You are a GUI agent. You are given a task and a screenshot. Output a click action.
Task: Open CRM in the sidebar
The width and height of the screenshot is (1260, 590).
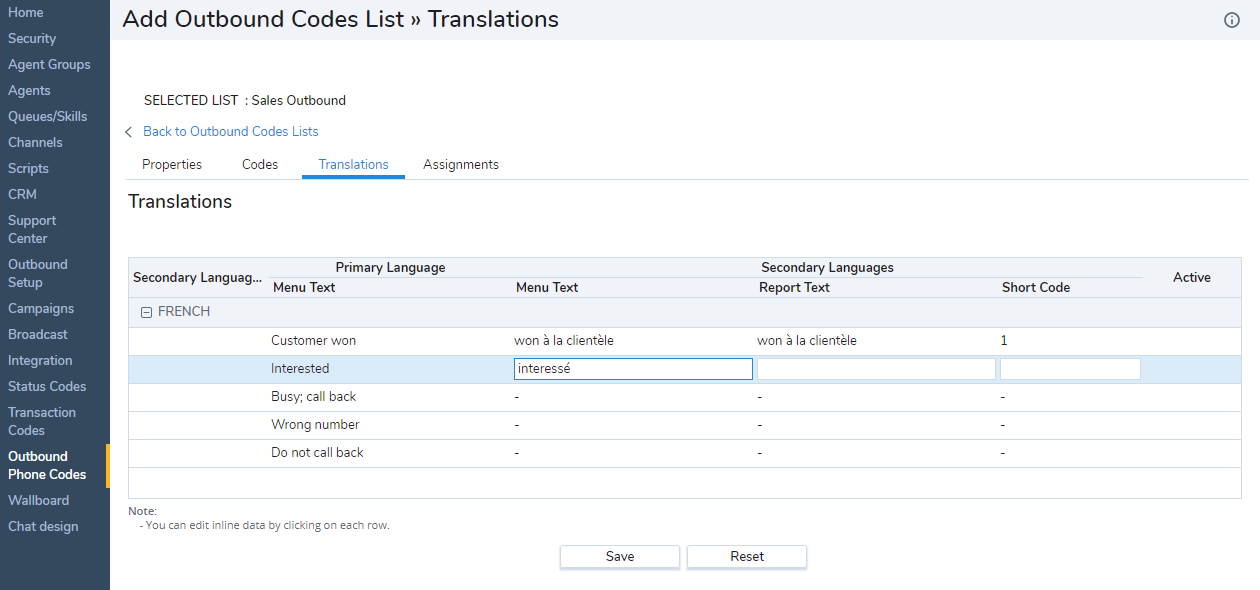[22, 195]
